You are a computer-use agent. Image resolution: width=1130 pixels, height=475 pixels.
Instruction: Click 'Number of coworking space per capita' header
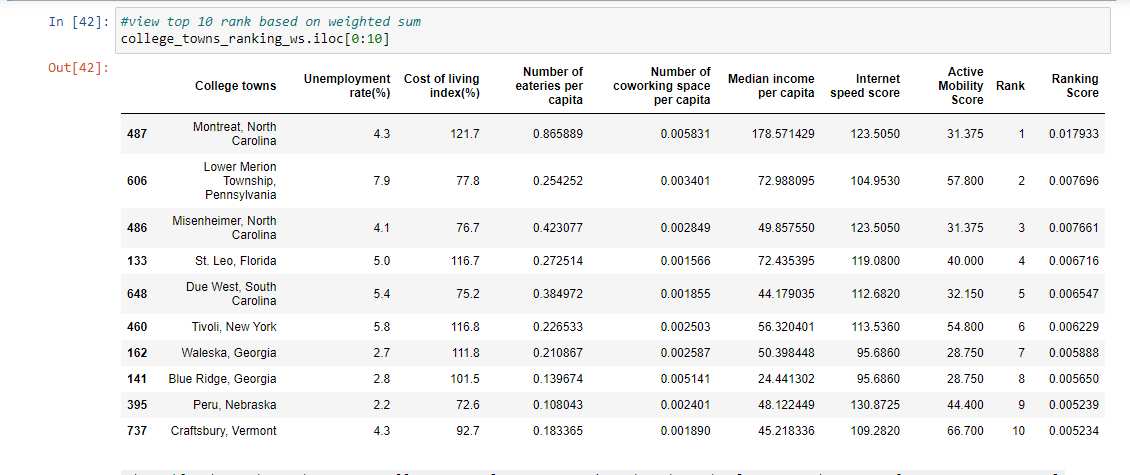click(x=662, y=86)
